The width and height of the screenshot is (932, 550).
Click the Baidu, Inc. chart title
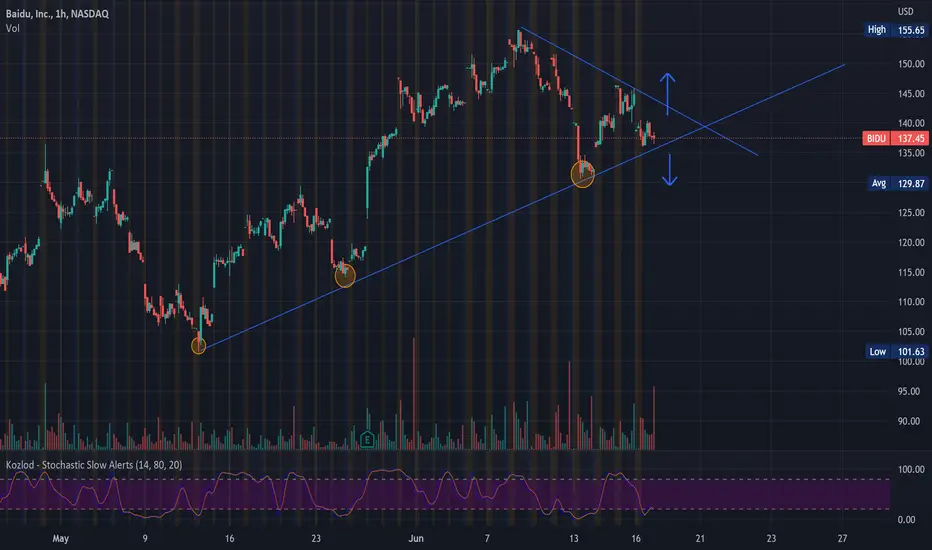click(57, 14)
